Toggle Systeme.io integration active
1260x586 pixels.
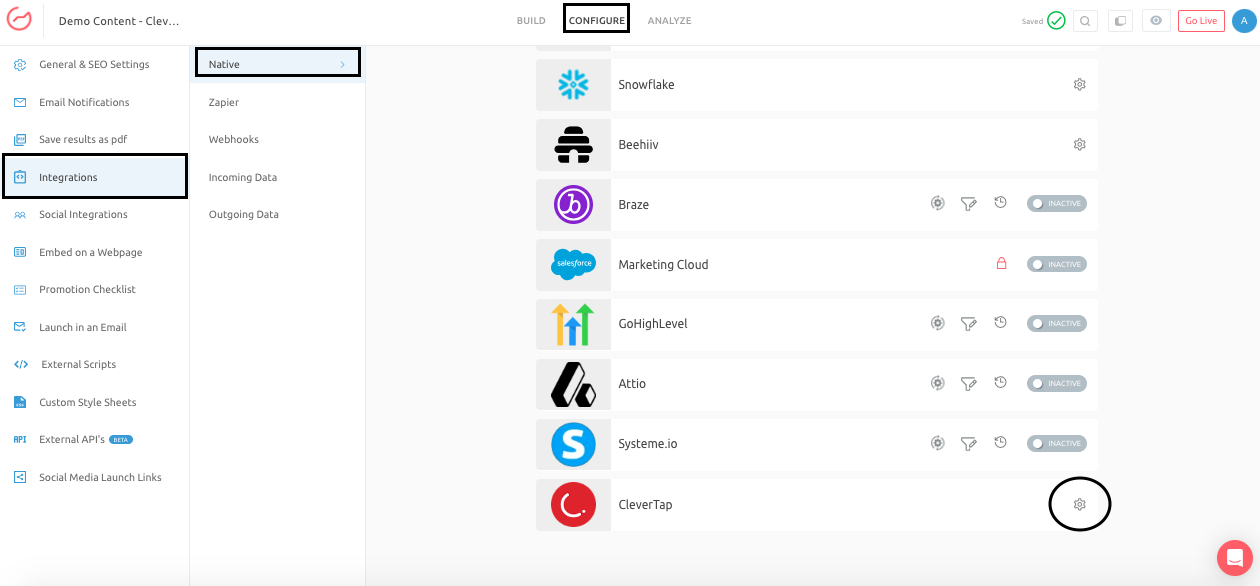tap(1056, 444)
